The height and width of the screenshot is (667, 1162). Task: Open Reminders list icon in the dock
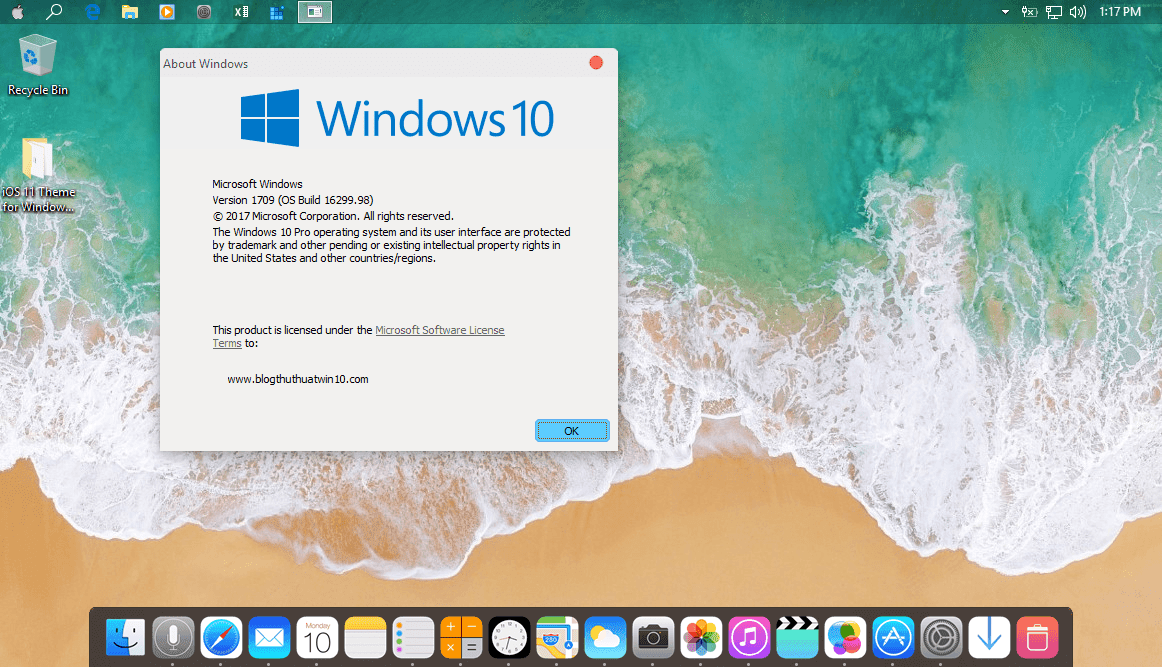tap(414, 637)
